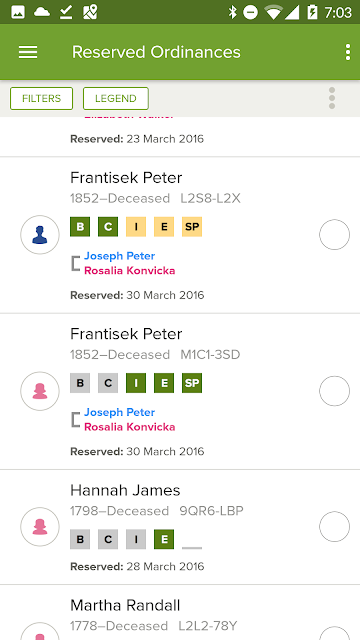Image resolution: width=360 pixels, height=640 pixels.
Task: Select Hannah James radio circle
Action: tap(334, 527)
